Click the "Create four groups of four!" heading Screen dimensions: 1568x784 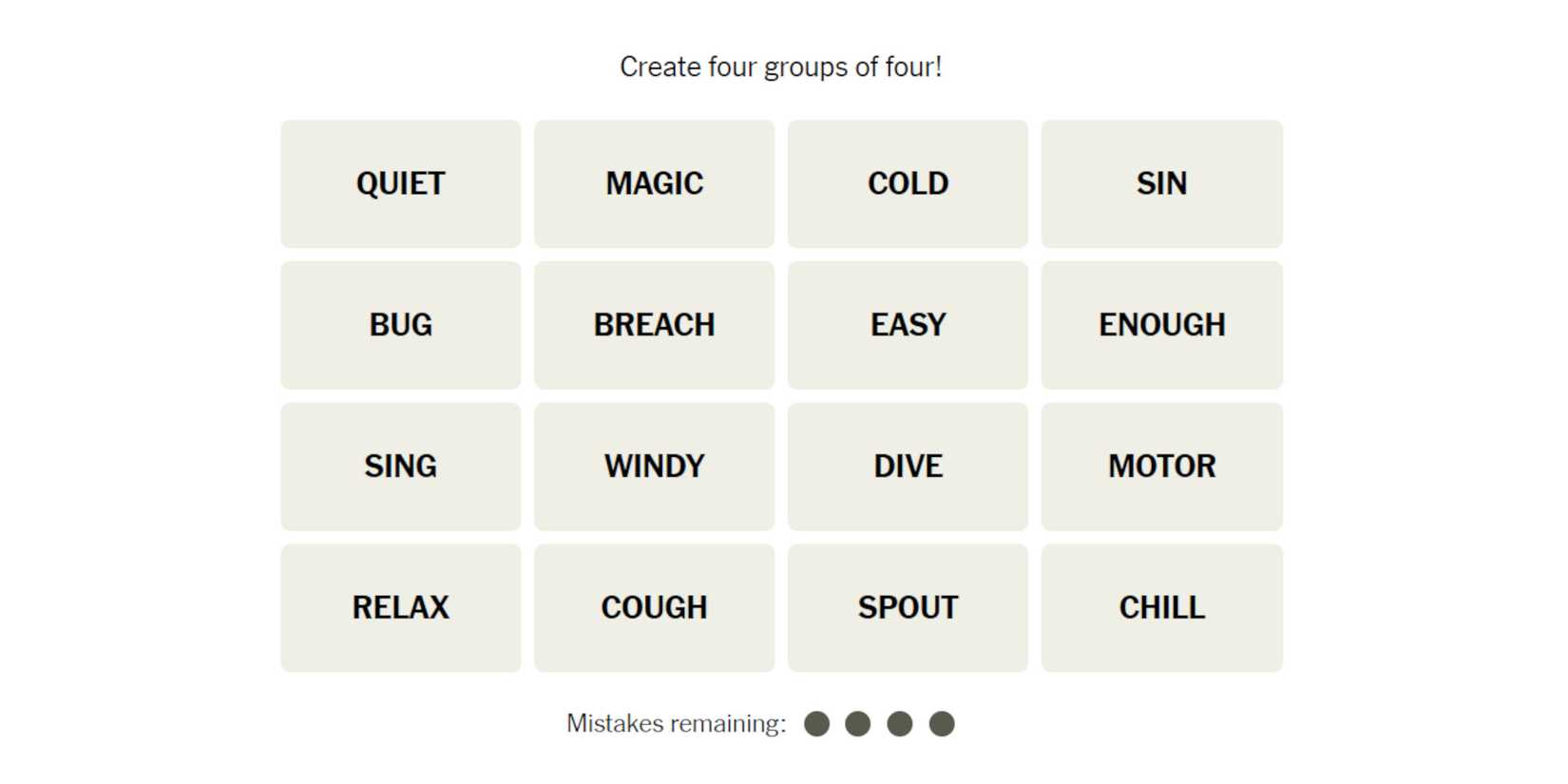pos(780,67)
